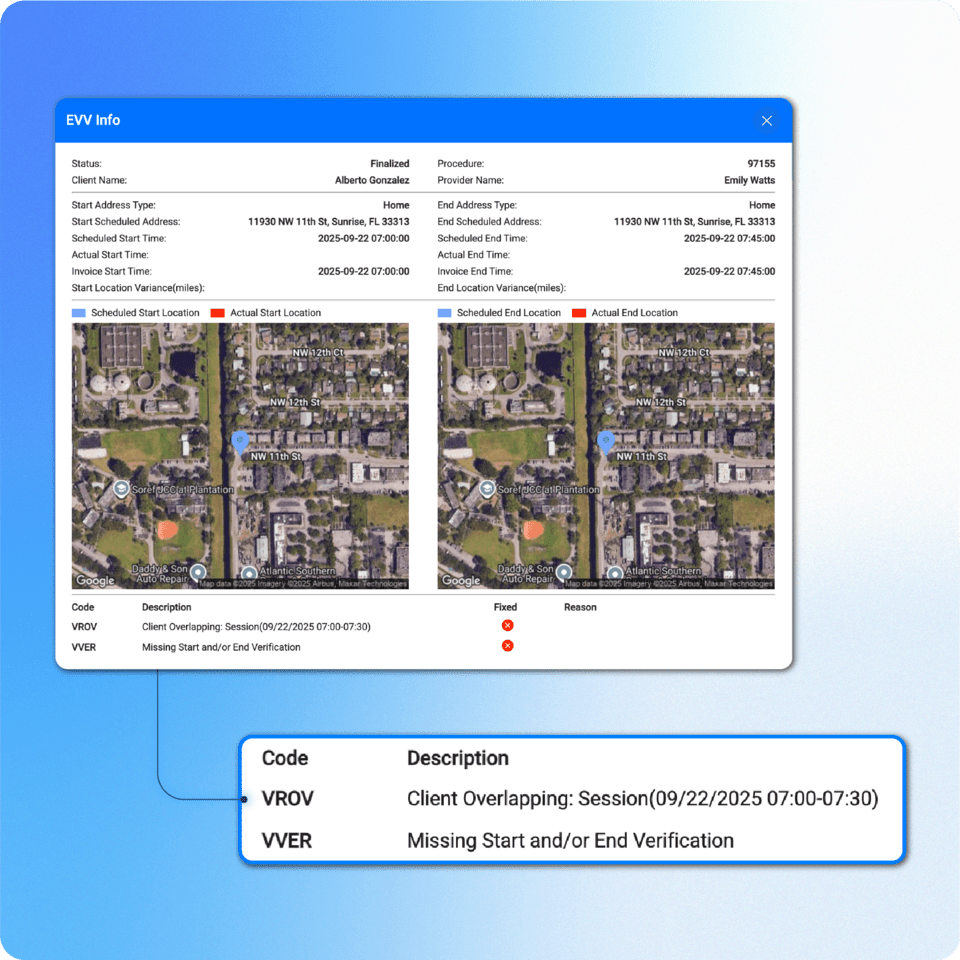Select the blue scheduled start location pin
Viewport: 960px width, 960px height.
240,440
